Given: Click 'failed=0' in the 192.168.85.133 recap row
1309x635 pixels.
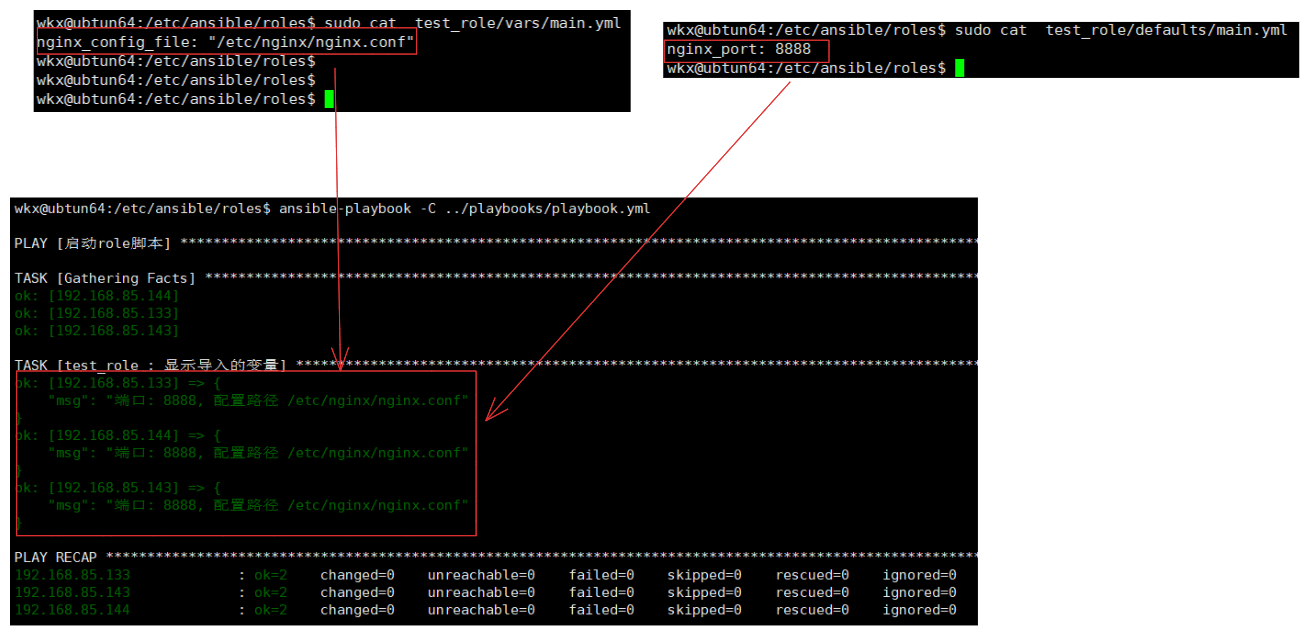Looking at the screenshot, I should pos(602,575).
